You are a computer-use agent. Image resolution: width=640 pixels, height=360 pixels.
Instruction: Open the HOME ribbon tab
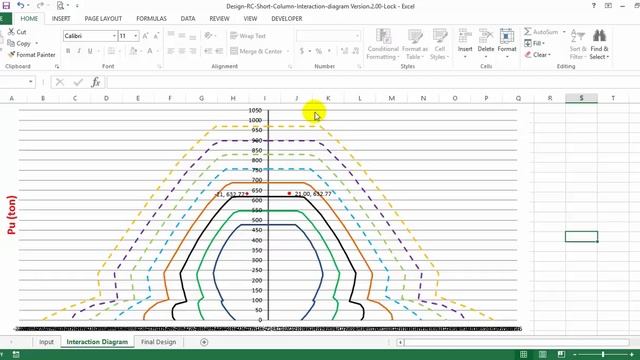(29, 19)
